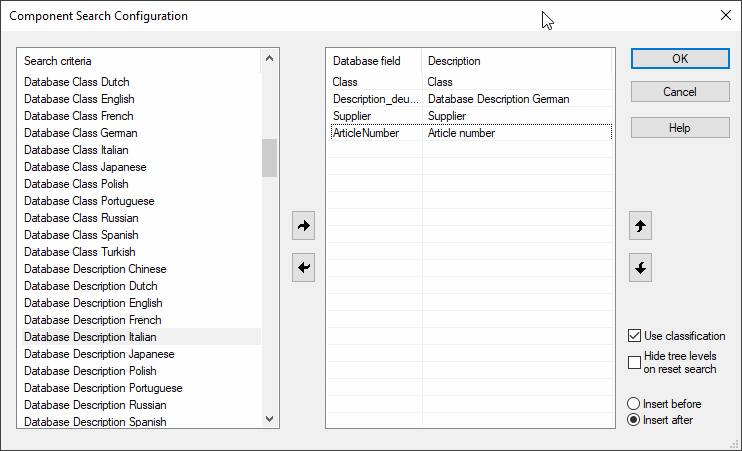Image resolution: width=742 pixels, height=451 pixels.
Task: Open Help for this dialog
Action: click(x=680, y=128)
